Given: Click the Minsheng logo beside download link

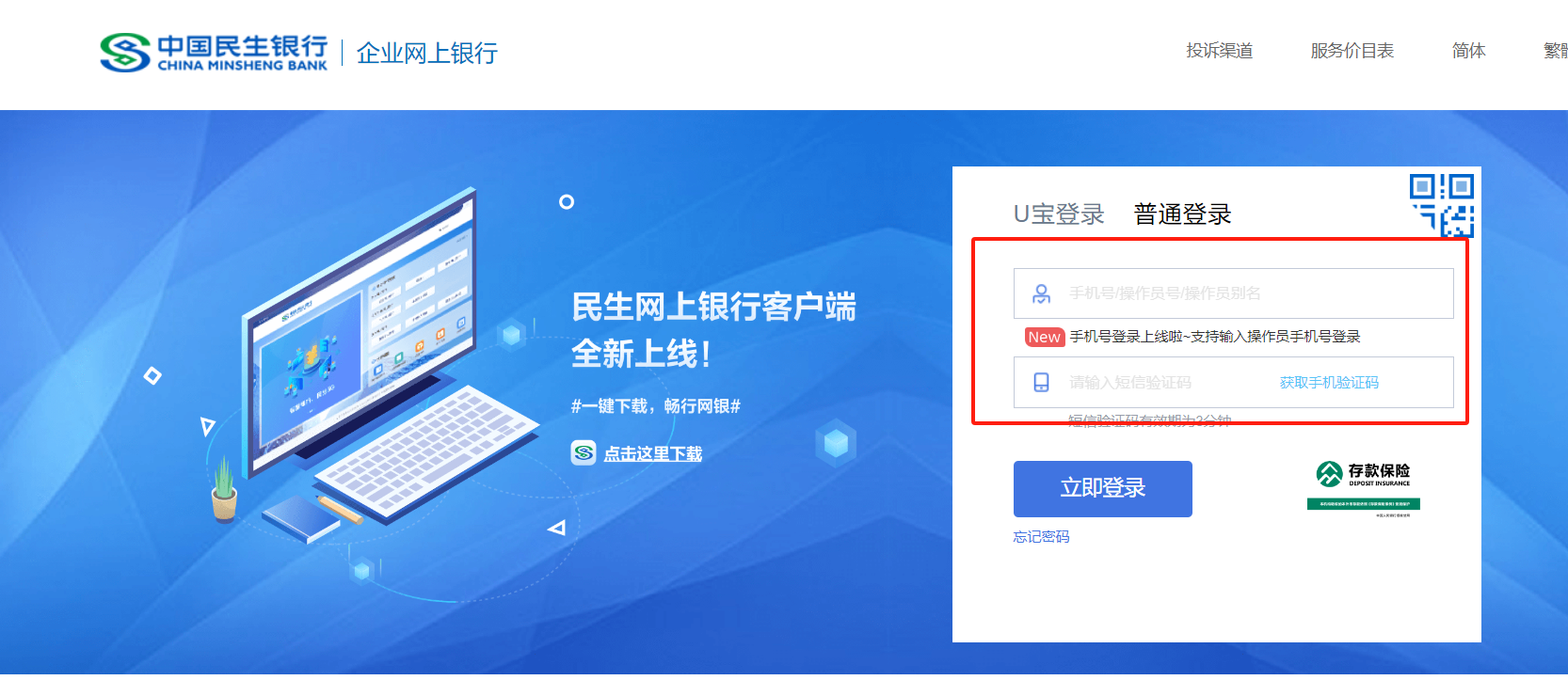Looking at the screenshot, I should tap(584, 452).
